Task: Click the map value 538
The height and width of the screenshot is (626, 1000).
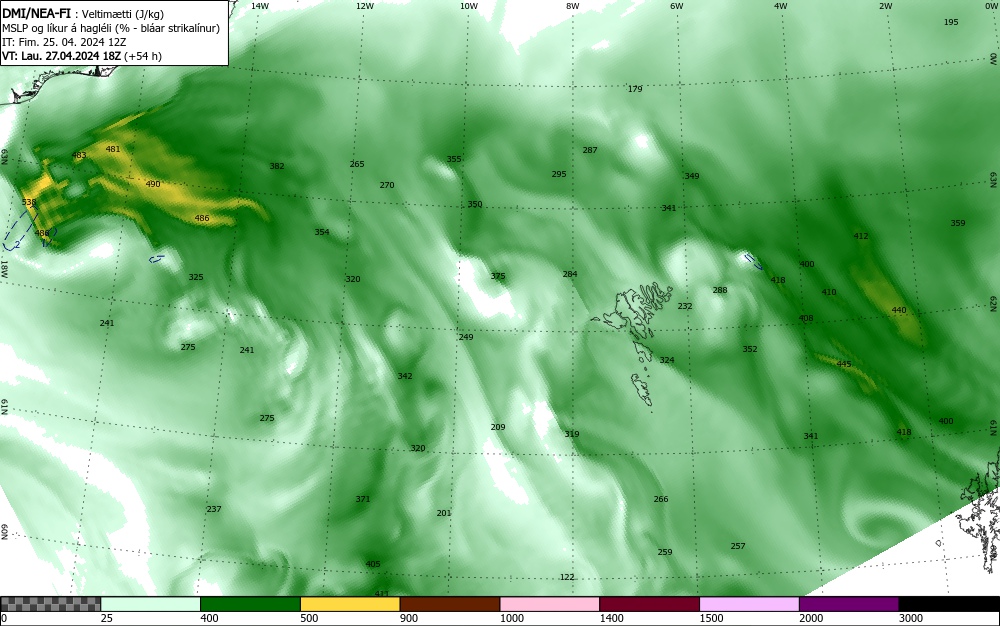Action: pos(29,202)
